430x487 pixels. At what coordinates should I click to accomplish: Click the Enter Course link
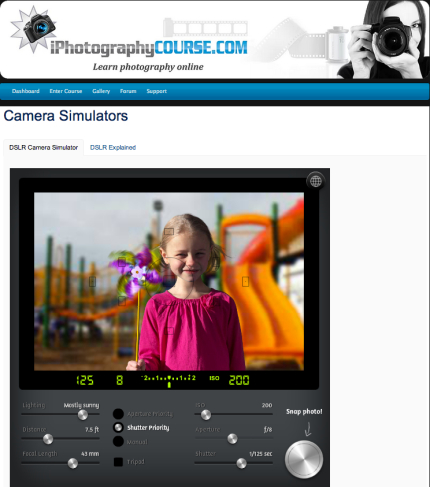[66, 91]
